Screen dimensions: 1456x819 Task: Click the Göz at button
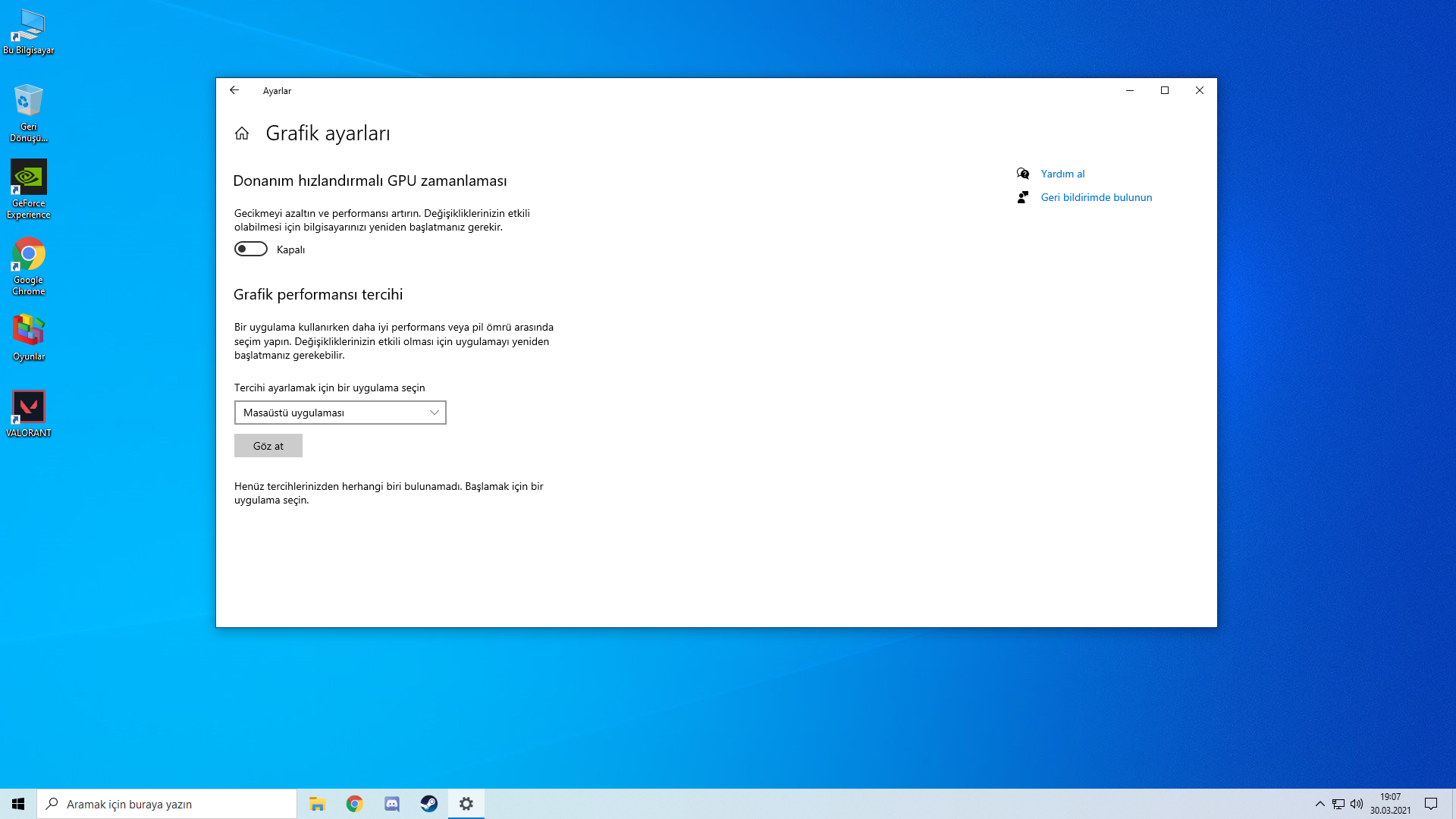click(268, 446)
